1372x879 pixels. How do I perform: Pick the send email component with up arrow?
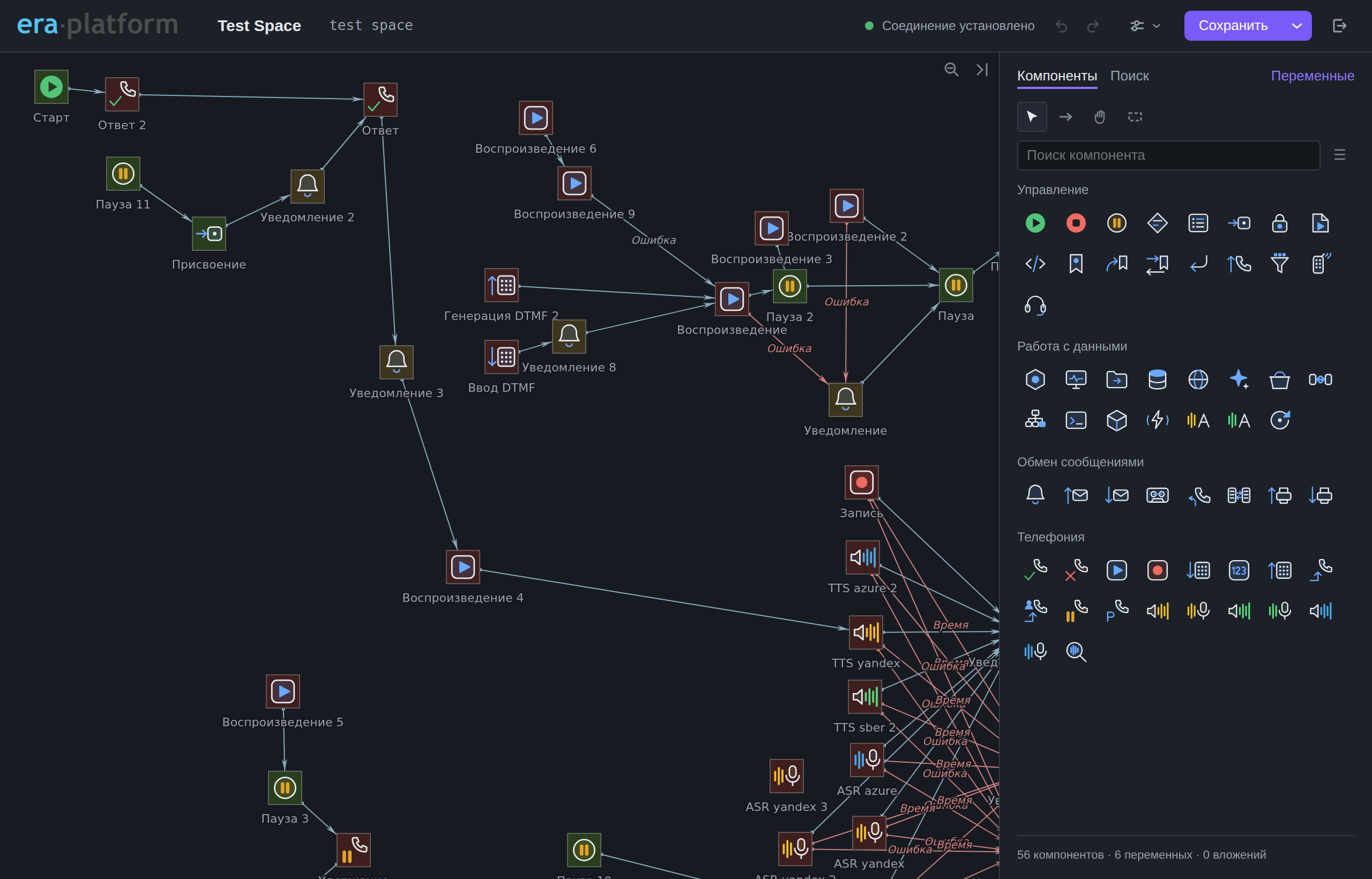(1076, 495)
